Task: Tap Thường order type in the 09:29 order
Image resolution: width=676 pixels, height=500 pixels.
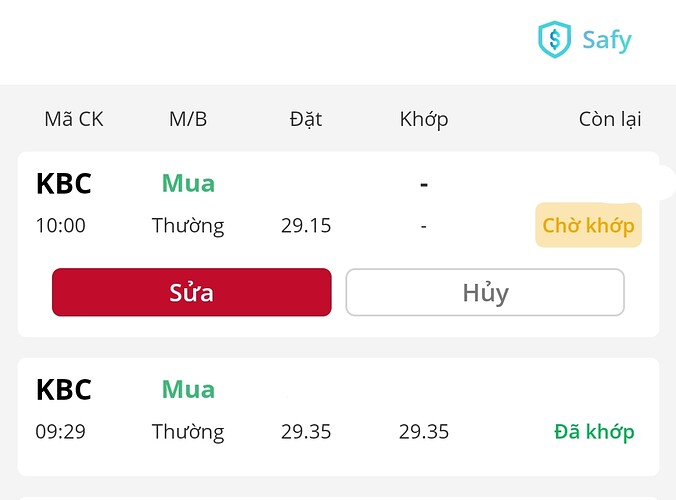Action: click(x=188, y=432)
